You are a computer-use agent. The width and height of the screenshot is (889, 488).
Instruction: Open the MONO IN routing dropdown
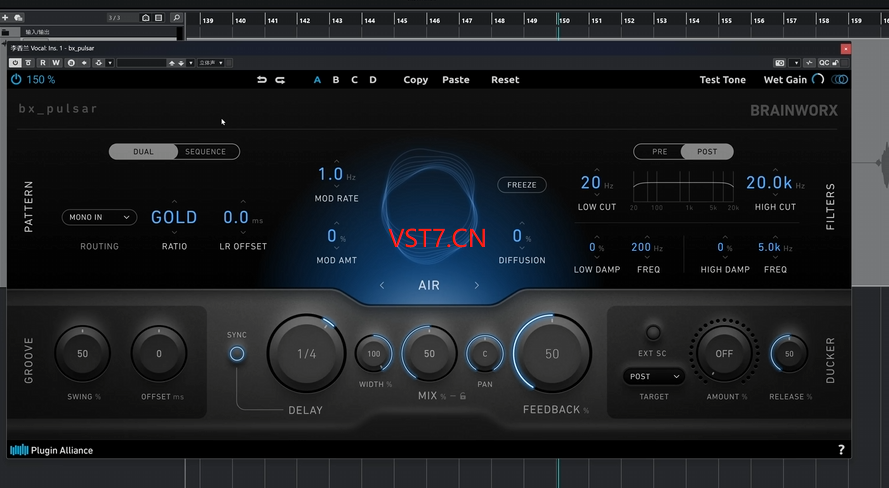click(99, 217)
